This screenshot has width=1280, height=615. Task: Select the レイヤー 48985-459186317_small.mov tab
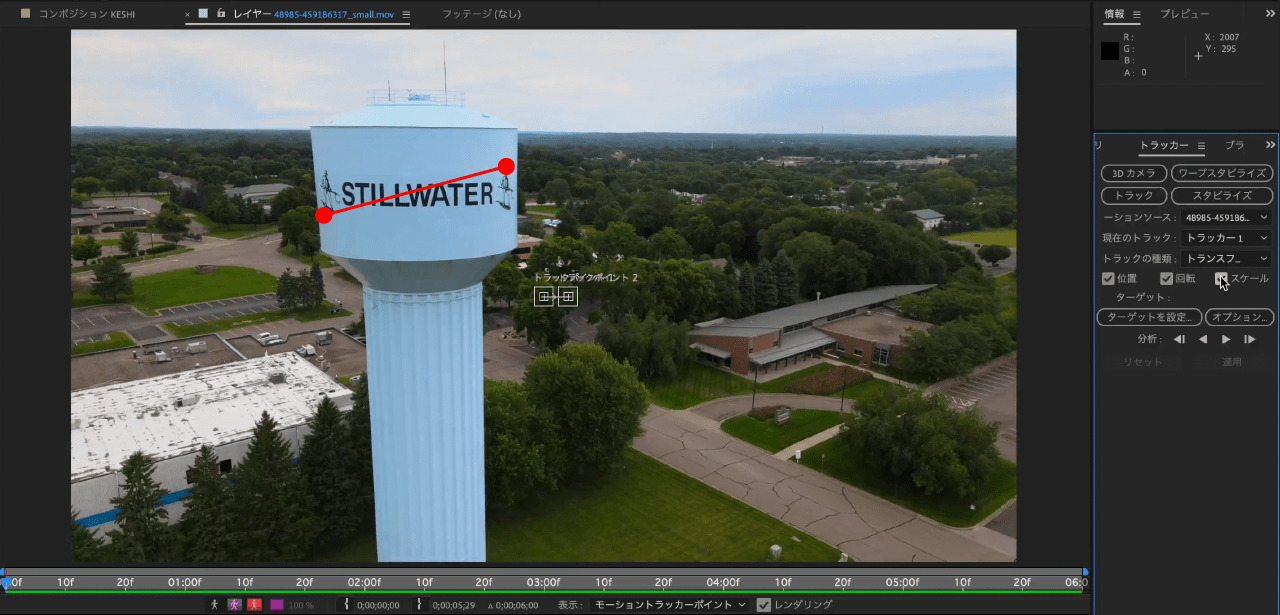(313, 14)
